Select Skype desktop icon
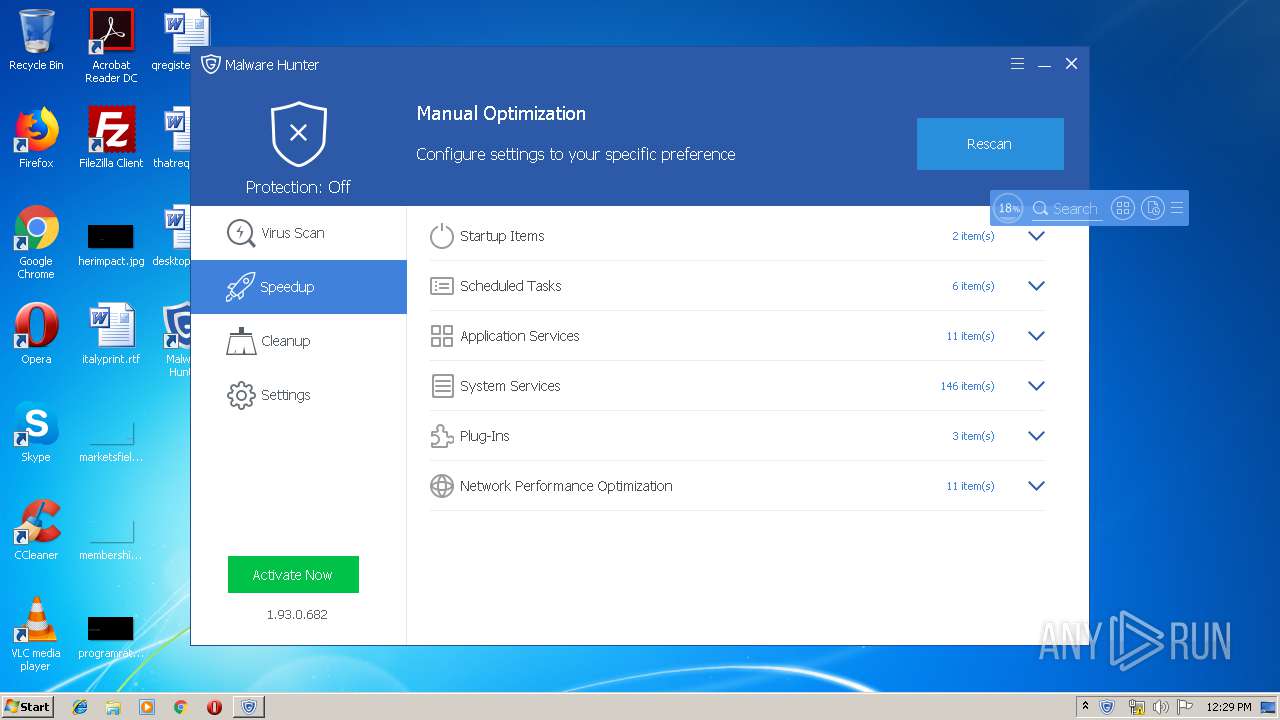Image resolution: width=1280 pixels, height=720 pixels. (36, 432)
